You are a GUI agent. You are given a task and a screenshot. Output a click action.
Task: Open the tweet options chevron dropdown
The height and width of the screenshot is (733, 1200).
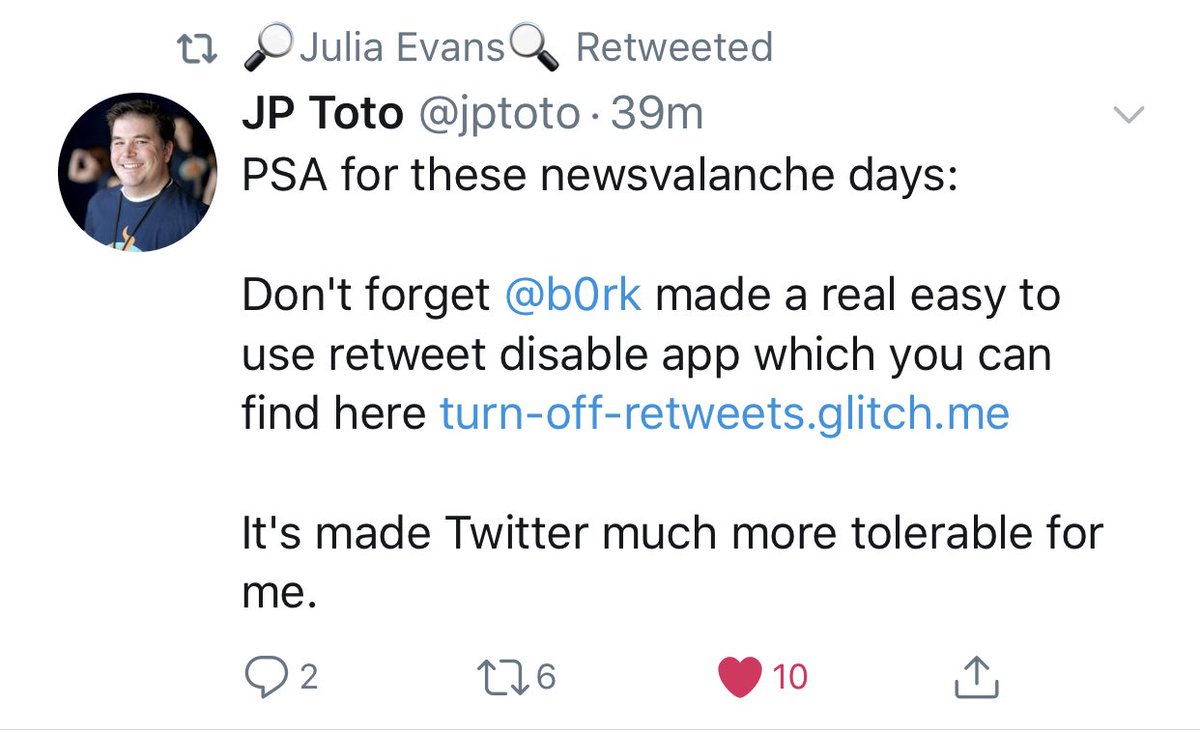[x=1128, y=117]
